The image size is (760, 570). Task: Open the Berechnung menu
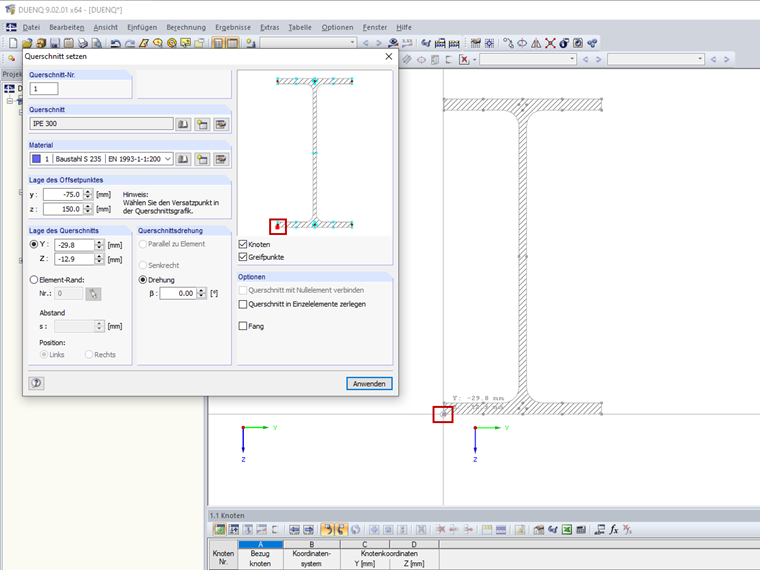coord(186,27)
